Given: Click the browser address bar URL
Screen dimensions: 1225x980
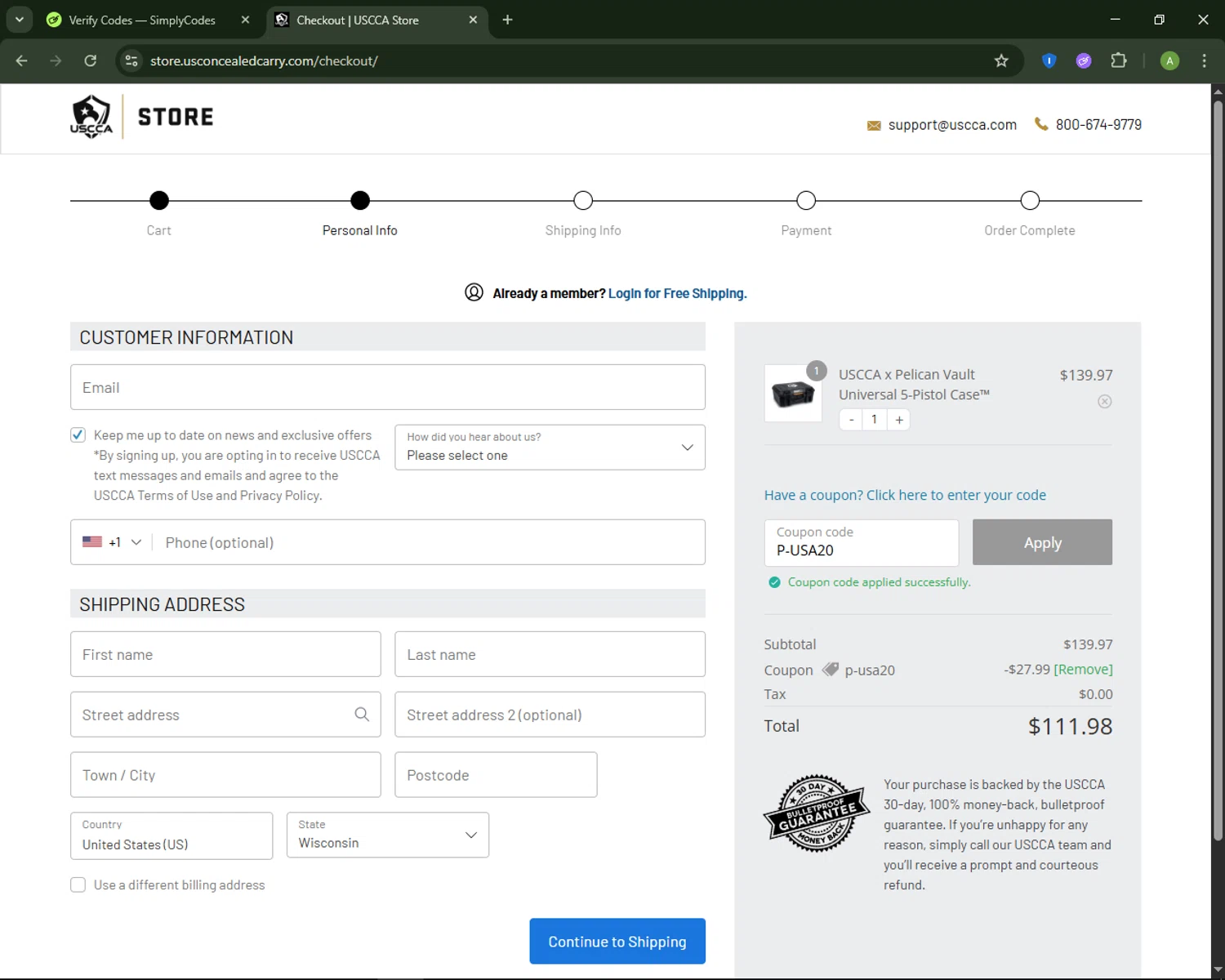Looking at the screenshot, I should tap(264, 60).
